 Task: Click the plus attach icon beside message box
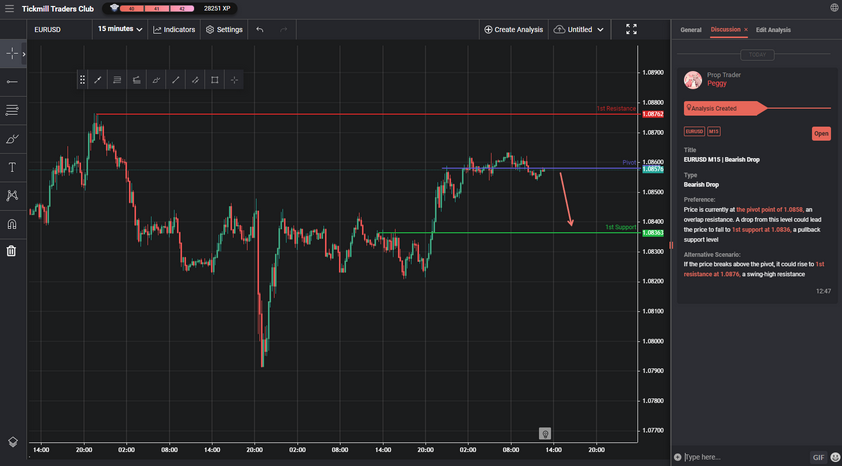677,457
